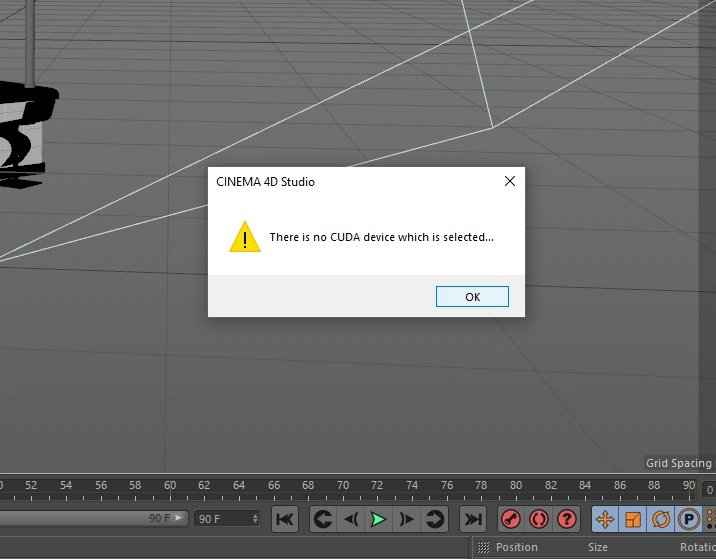Step back one frame
This screenshot has height=559, width=716.
[x=351, y=519]
